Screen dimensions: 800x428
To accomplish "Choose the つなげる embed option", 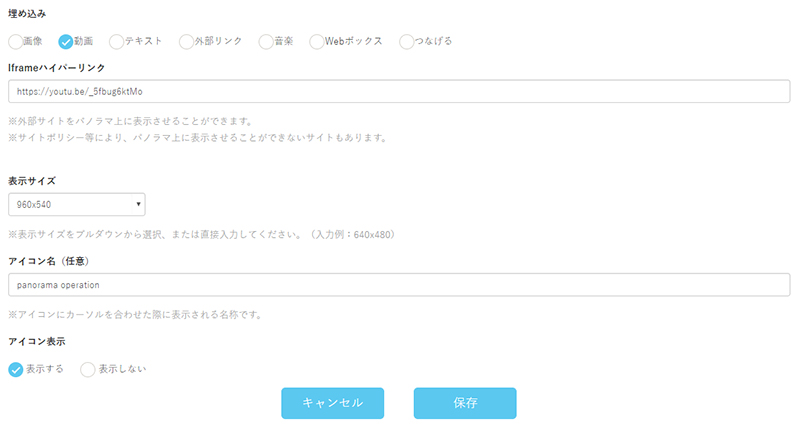I will 406,42.
